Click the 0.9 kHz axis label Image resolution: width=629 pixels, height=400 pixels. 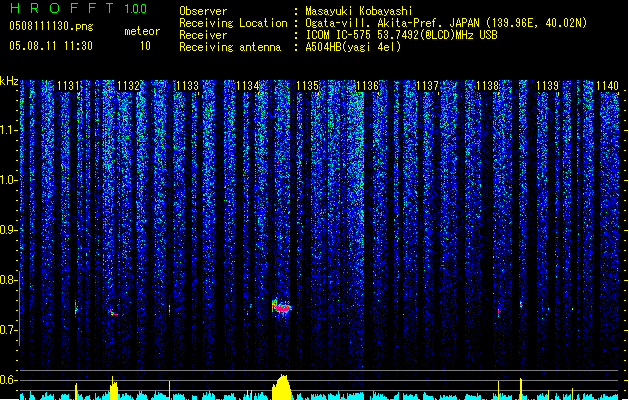[8, 230]
